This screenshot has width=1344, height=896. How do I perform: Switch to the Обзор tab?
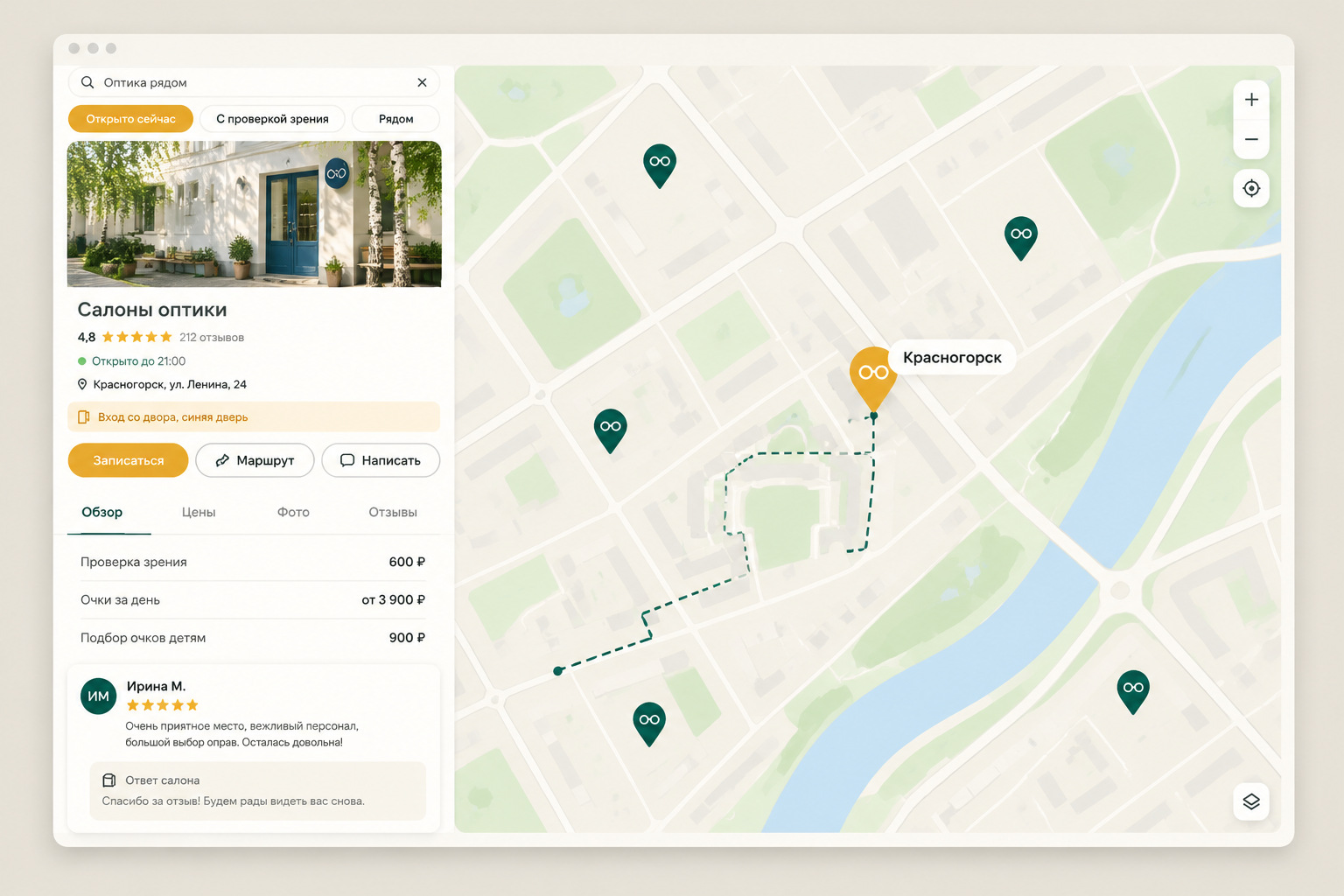click(x=102, y=513)
